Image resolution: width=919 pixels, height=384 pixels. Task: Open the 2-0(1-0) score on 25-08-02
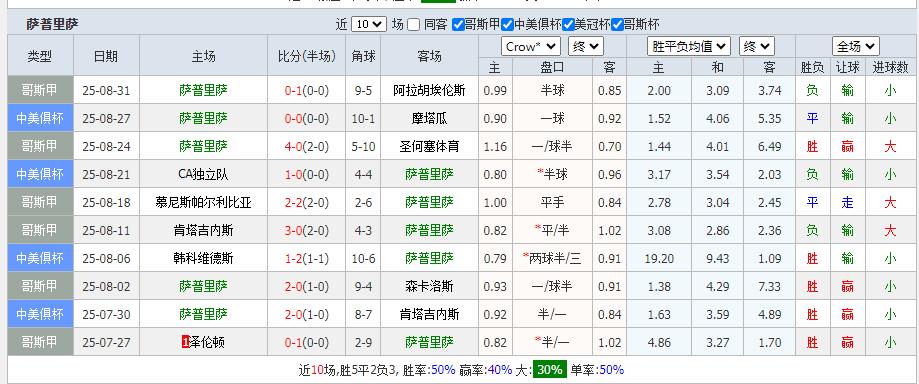point(307,287)
